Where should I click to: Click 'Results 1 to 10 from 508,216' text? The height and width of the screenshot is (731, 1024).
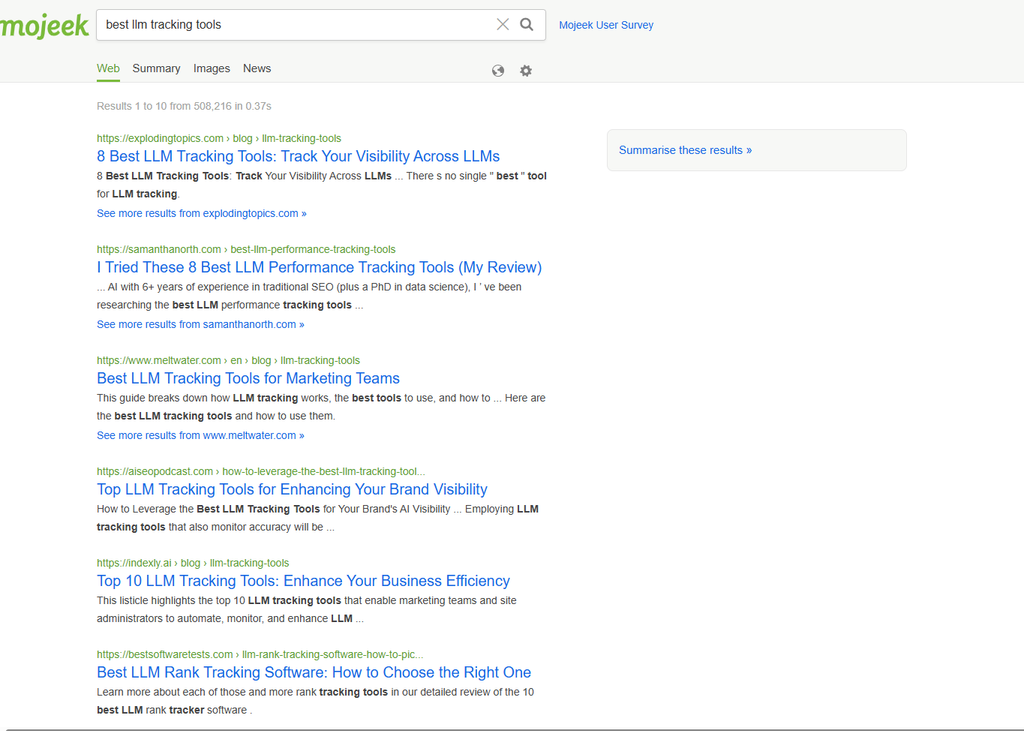click(x=184, y=106)
